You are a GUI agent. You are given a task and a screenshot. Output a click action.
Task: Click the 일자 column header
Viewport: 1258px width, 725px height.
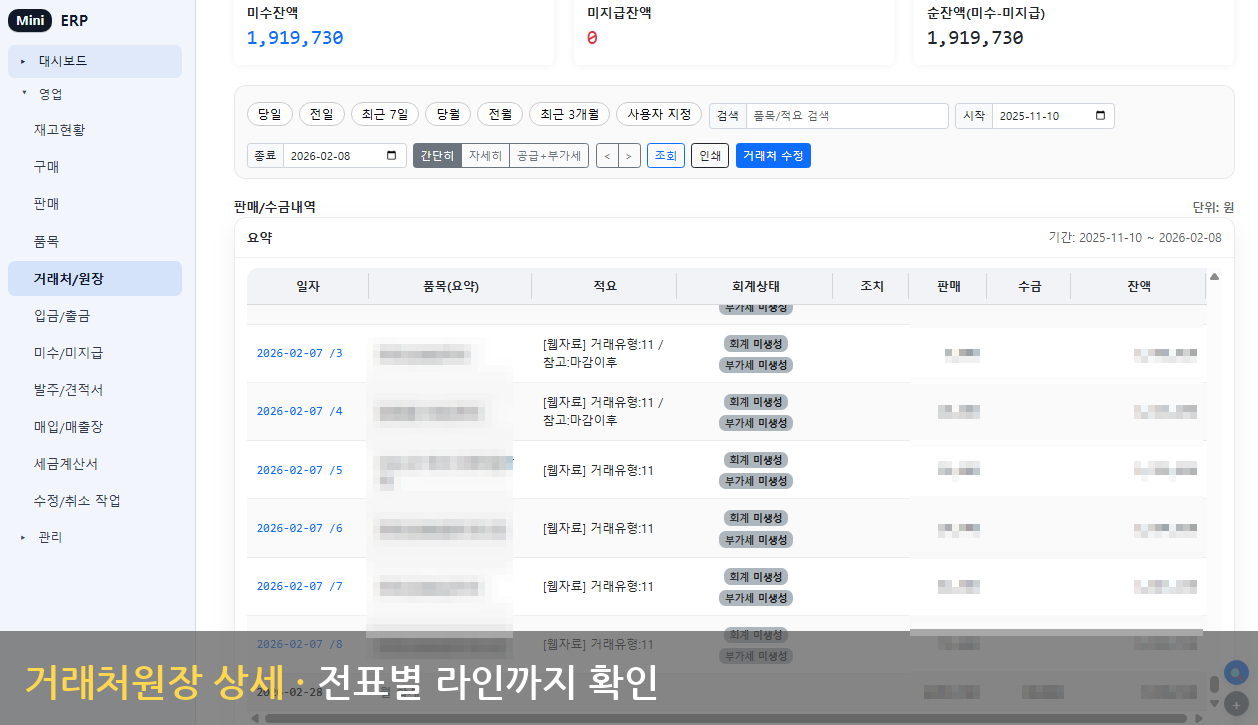pos(308,286)
